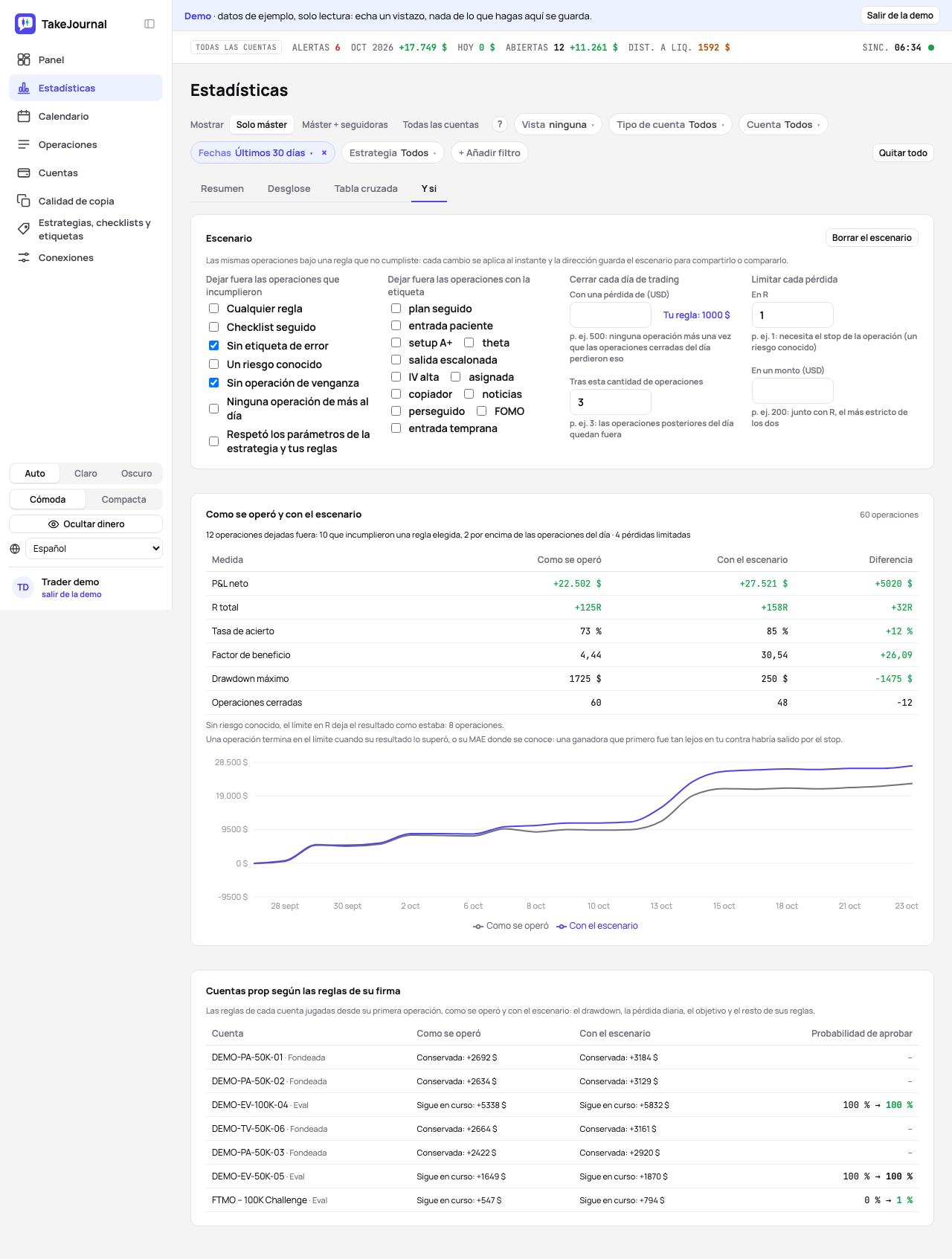The height and width of the screenshot is (1259, 952).
Task: Go to the Tabla cruzada tab
Action: coord(366,188)
